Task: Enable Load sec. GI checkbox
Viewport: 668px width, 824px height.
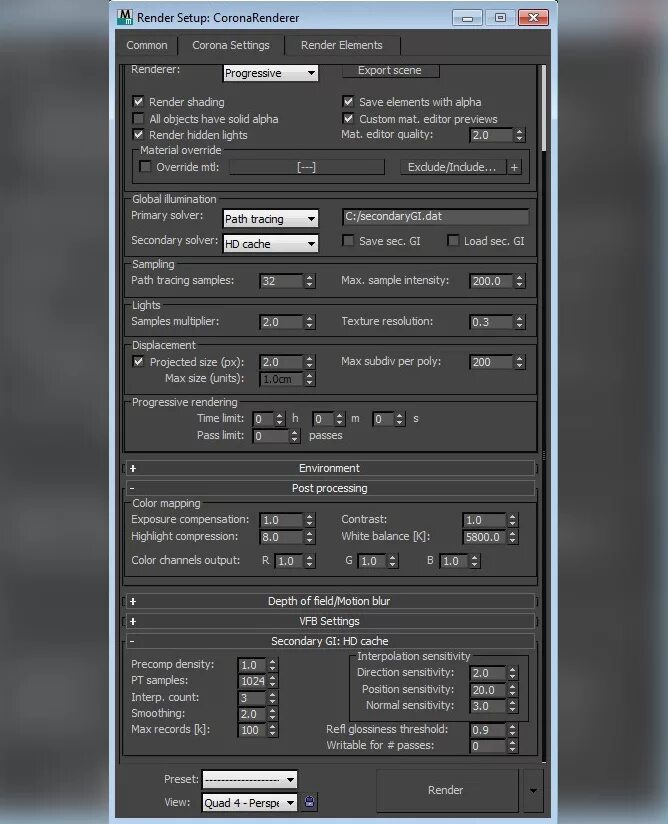Action: (453, 241)
